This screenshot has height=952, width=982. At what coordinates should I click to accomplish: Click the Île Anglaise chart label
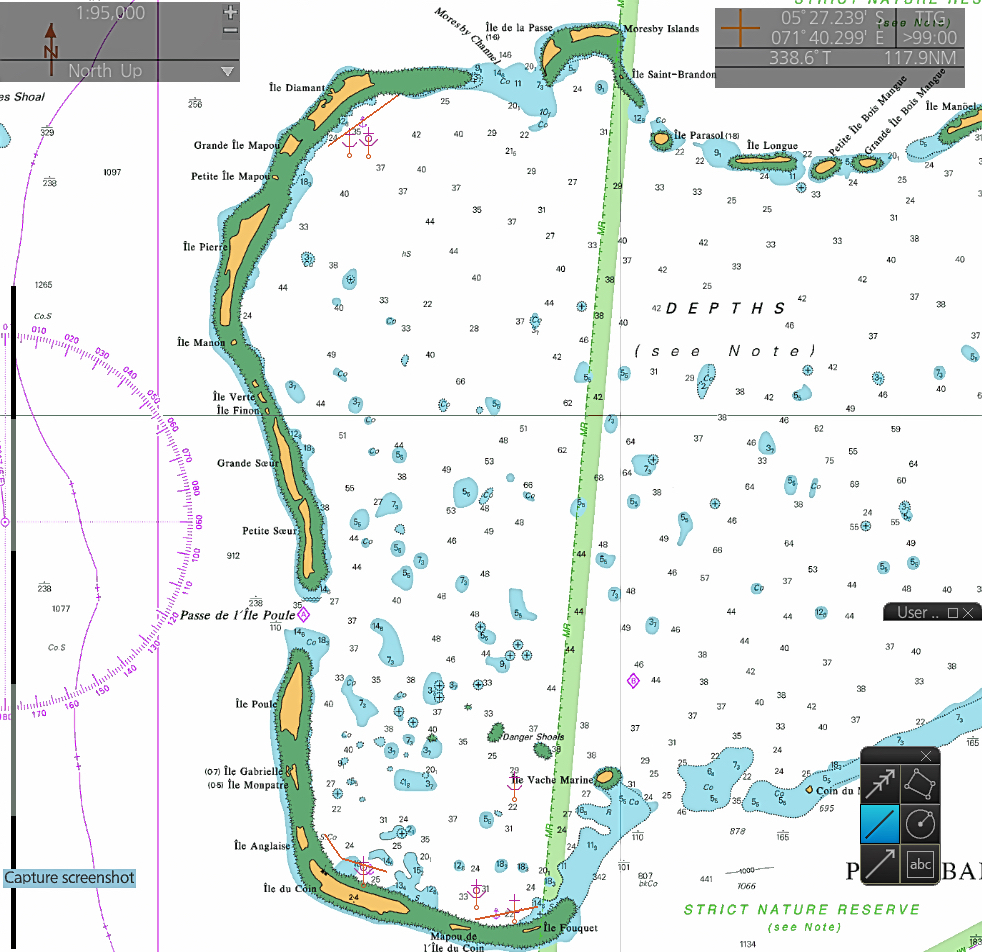[262, 846]
